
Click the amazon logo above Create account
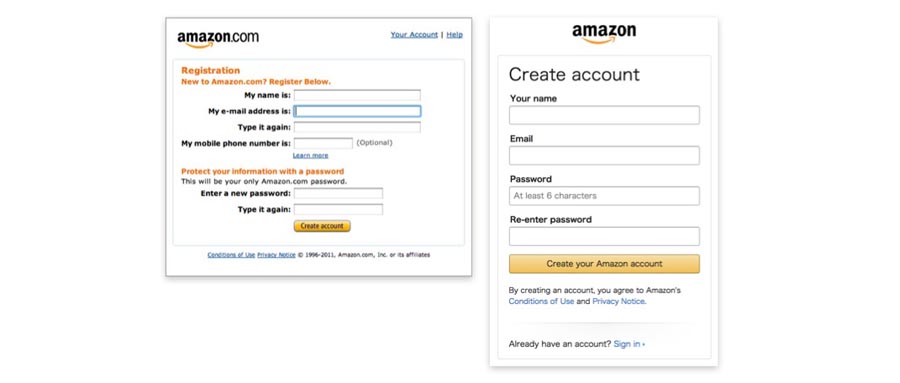point(604,33)
